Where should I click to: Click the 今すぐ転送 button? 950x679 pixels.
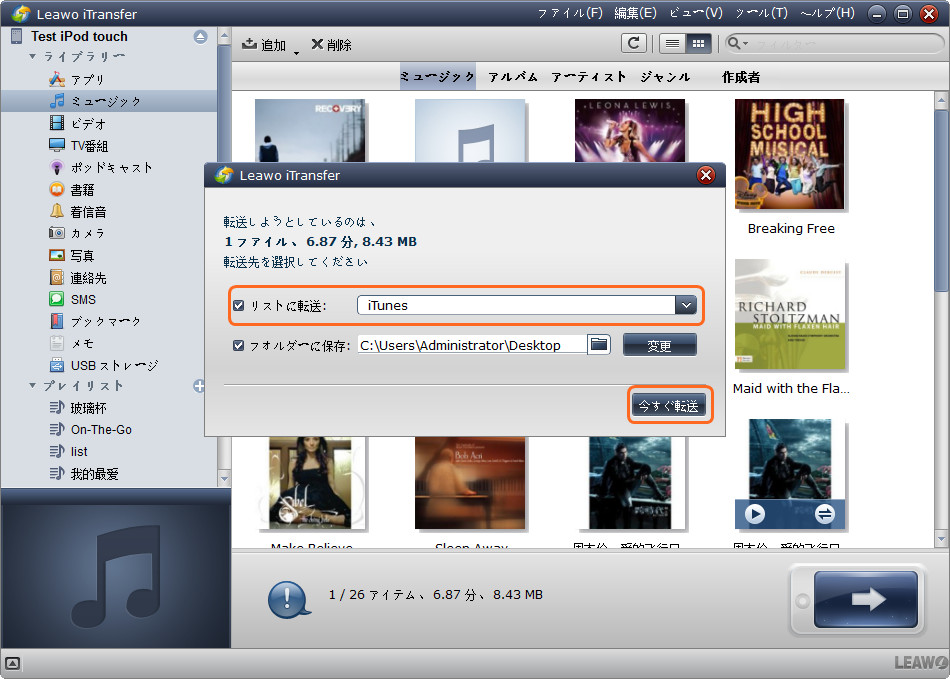(668, 405)
